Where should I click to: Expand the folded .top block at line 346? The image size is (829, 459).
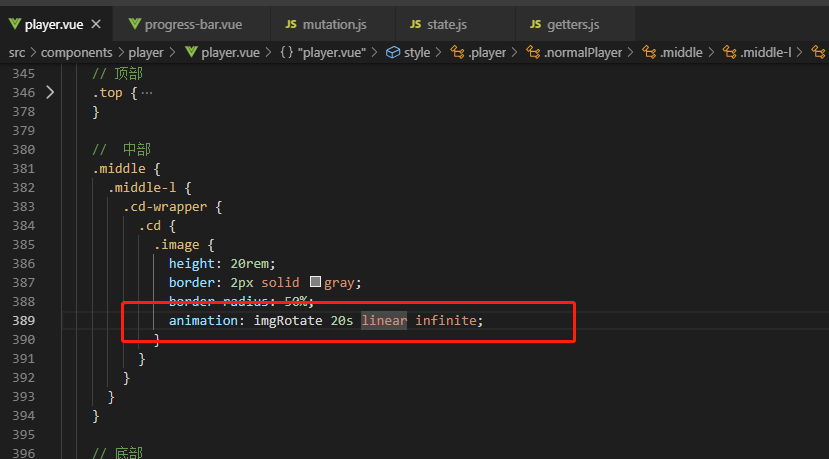point(50,93)
